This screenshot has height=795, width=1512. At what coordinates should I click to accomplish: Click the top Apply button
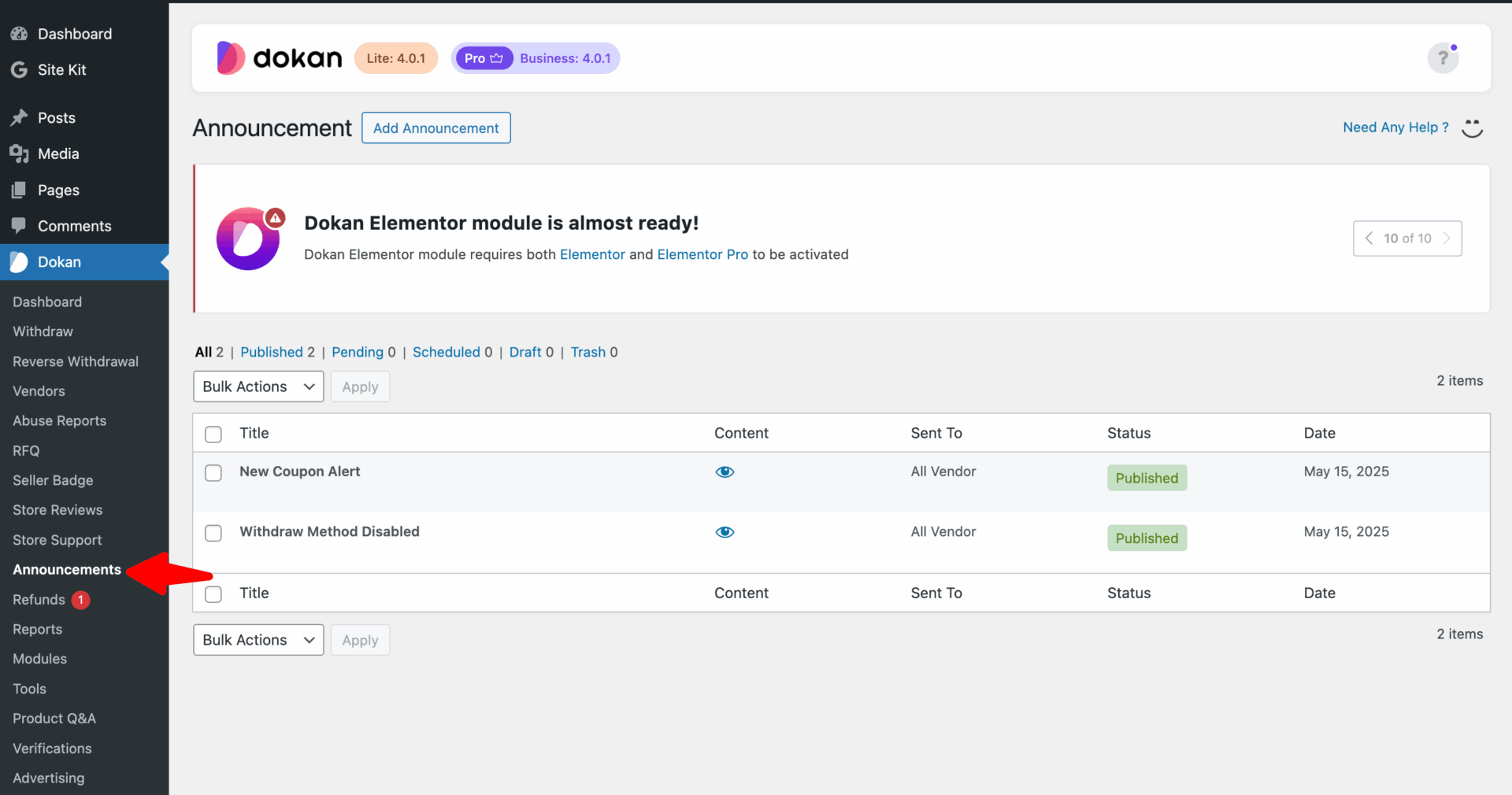[x=360, y=386]
